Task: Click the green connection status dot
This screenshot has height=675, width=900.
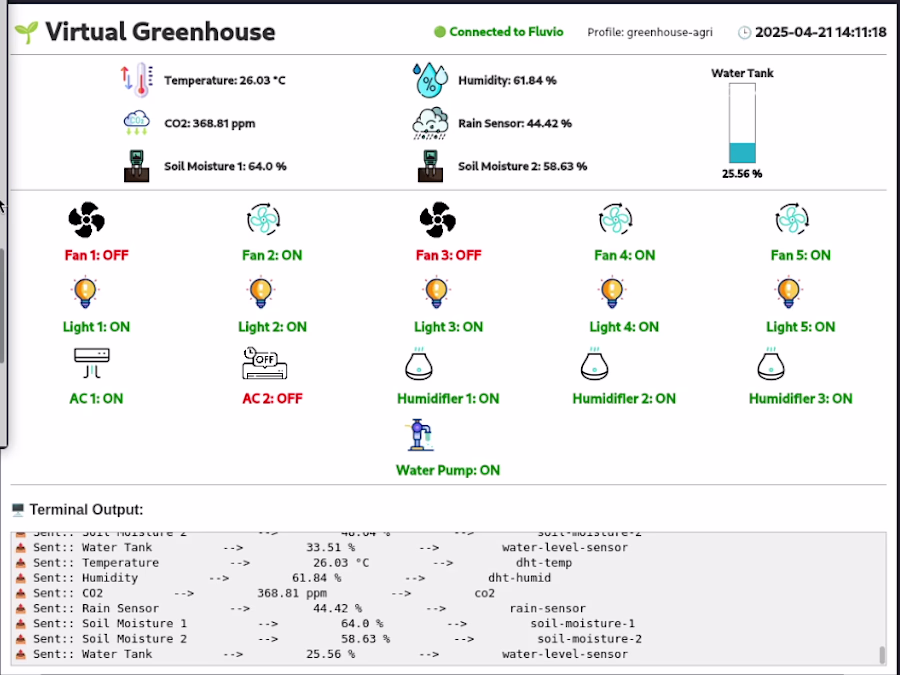Action: click(x=440, y=32)
